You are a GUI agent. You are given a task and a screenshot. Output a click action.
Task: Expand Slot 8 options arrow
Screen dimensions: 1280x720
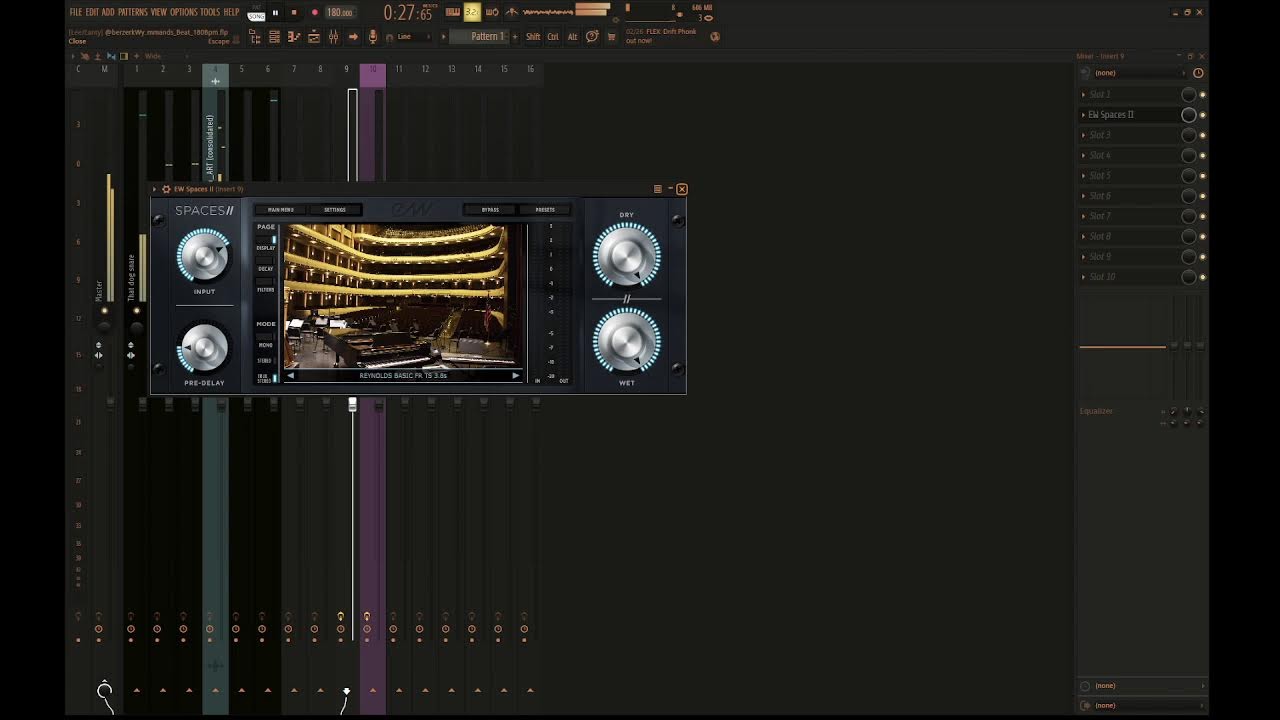(1083, 236)
